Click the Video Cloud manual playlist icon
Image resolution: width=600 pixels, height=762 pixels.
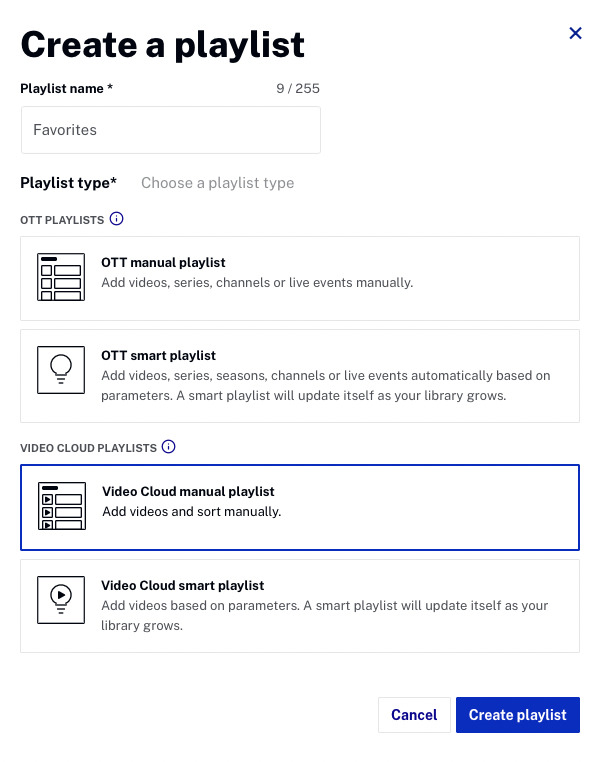pyautogui.click(x=62, y=506)
